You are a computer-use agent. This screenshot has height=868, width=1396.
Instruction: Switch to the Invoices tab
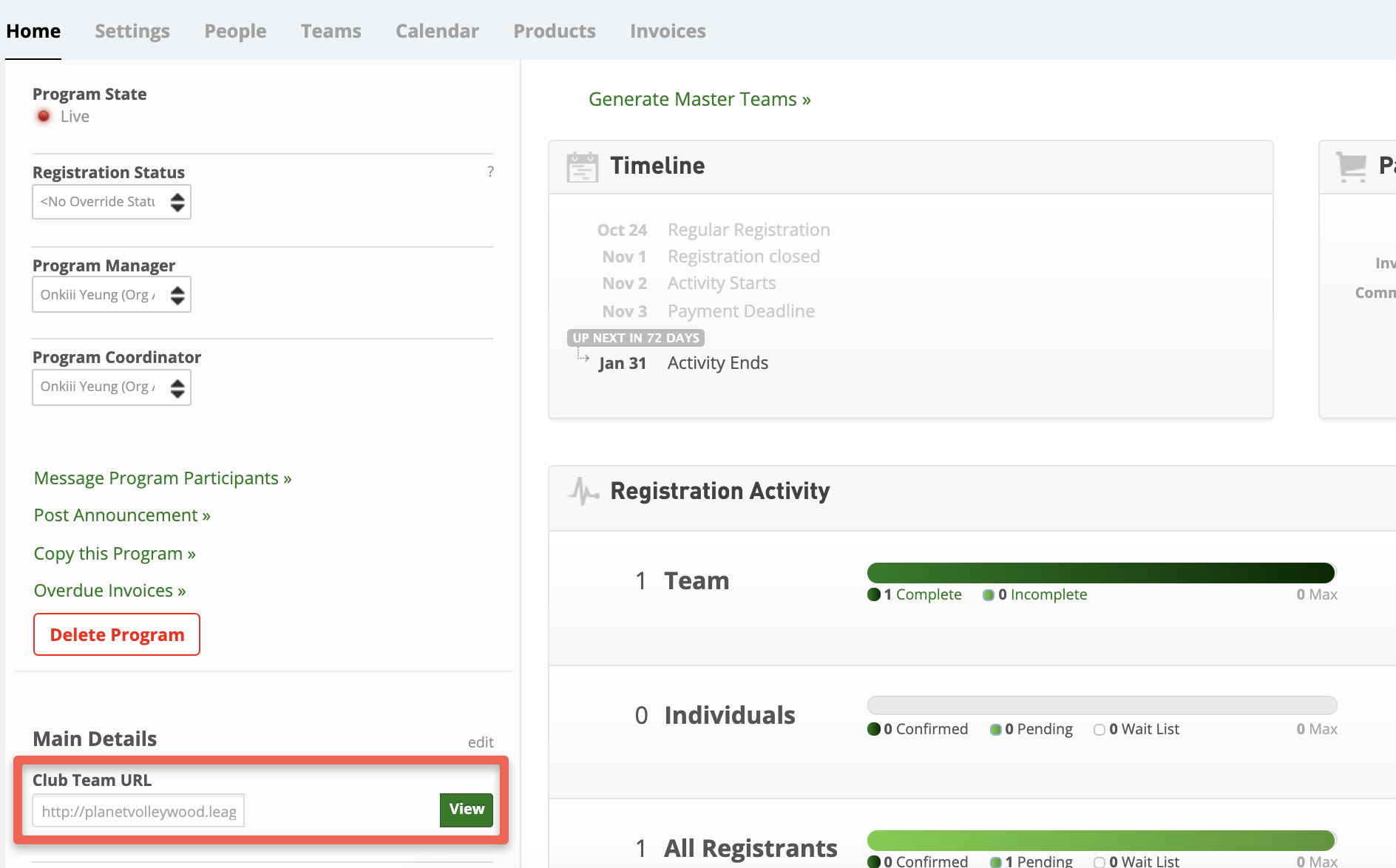click(667, 31)
